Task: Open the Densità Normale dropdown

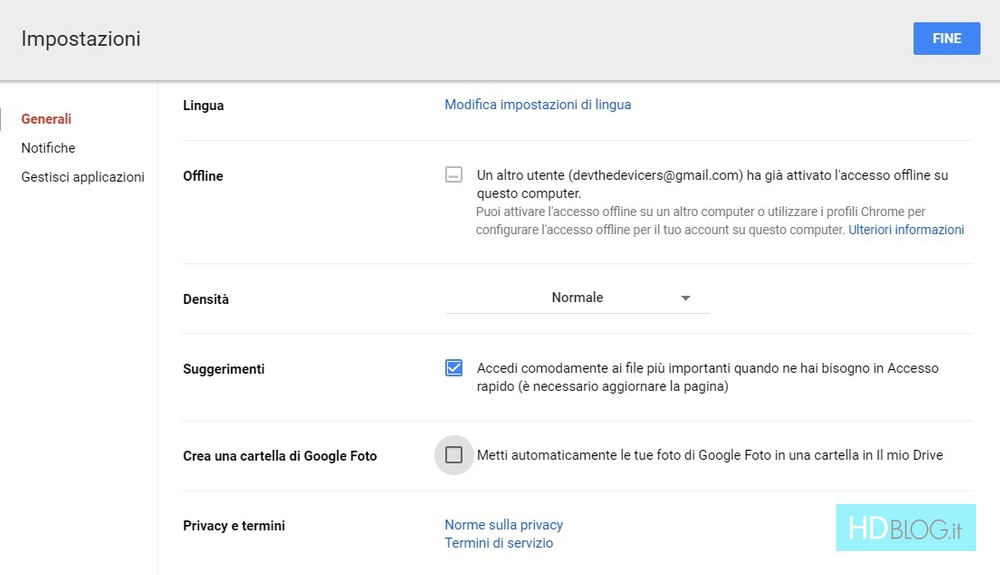Action: click(577, 298)
